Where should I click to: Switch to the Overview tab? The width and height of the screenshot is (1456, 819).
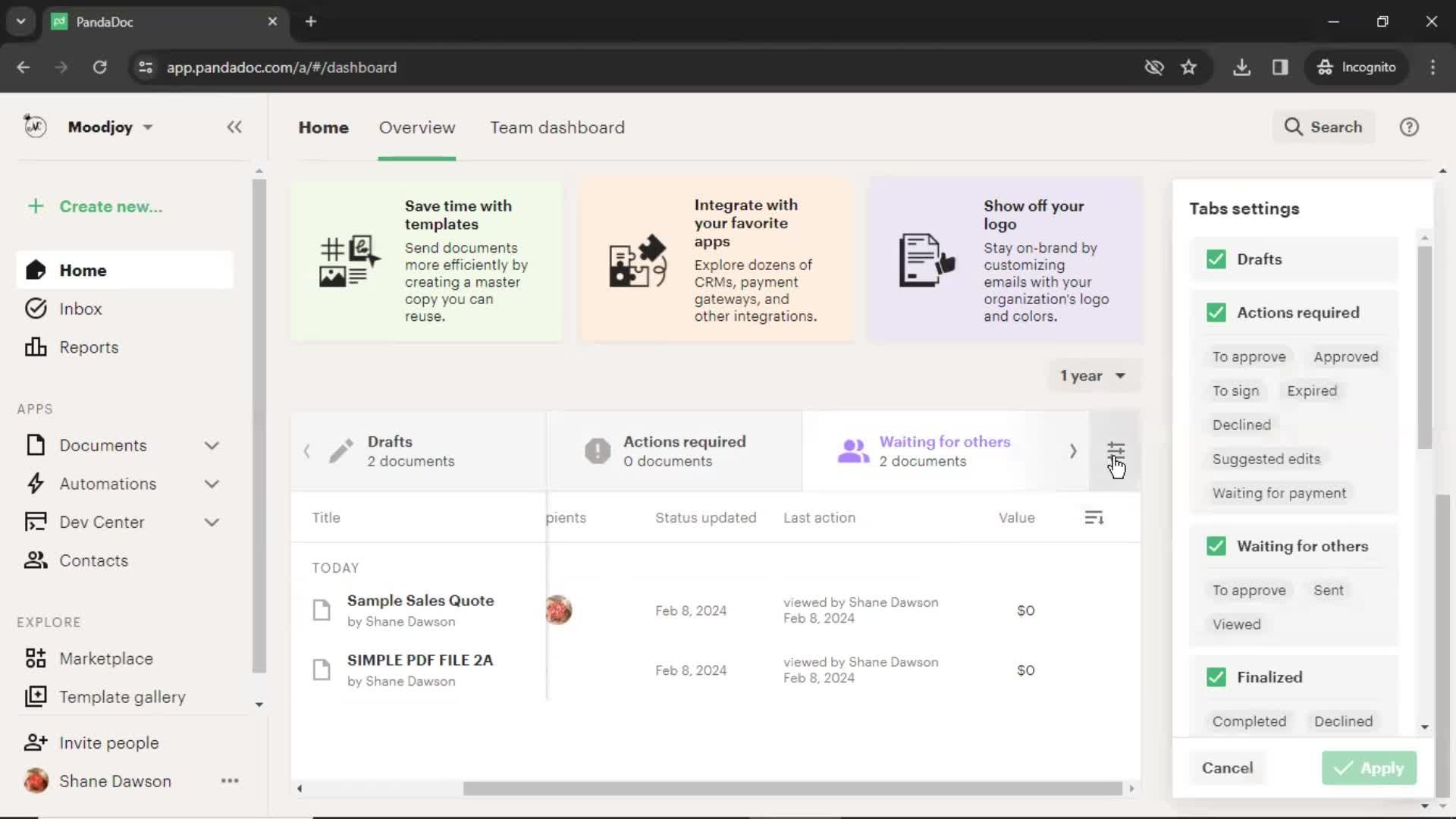417,127
